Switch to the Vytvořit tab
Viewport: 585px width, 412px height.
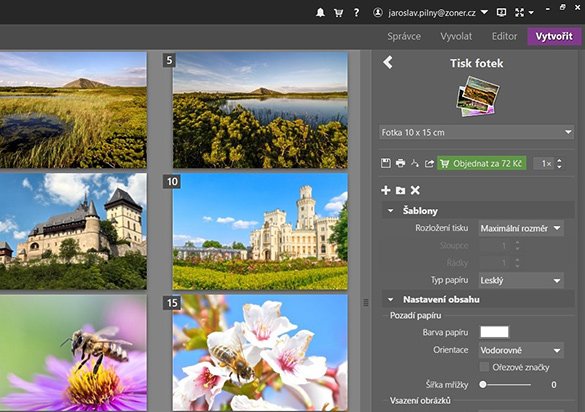point(554,36)
